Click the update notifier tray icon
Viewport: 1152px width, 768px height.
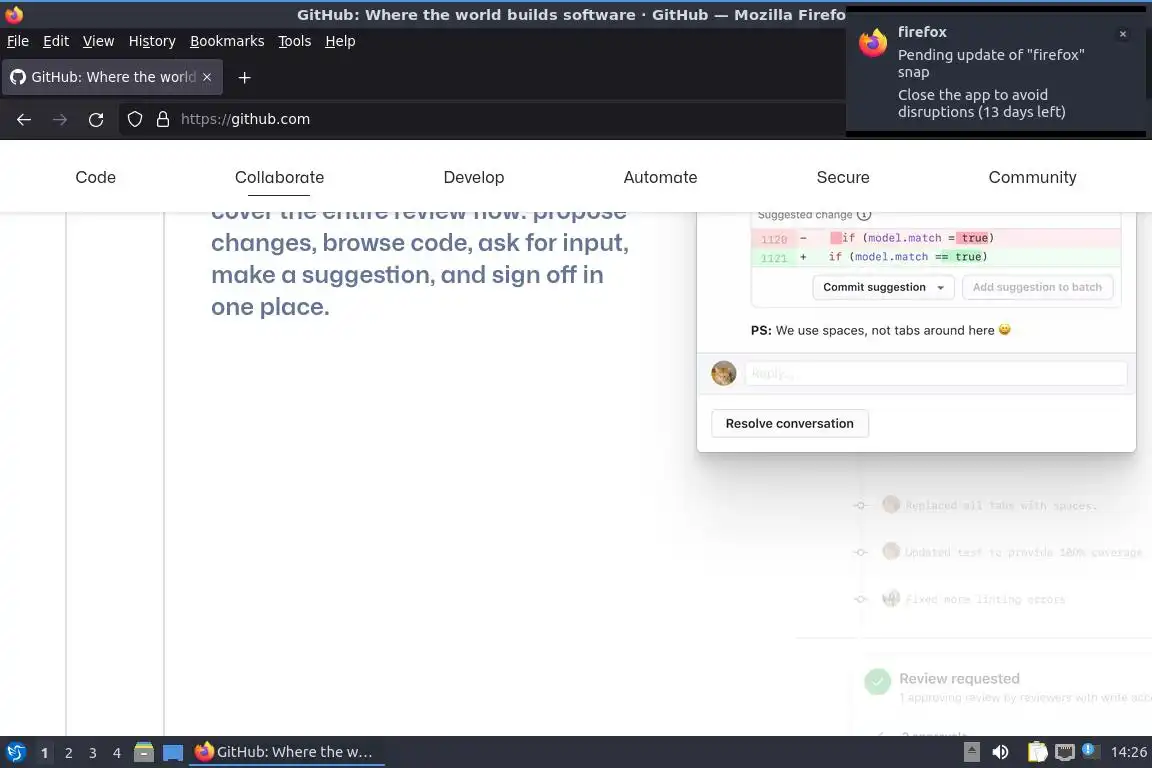point(1090,750)
